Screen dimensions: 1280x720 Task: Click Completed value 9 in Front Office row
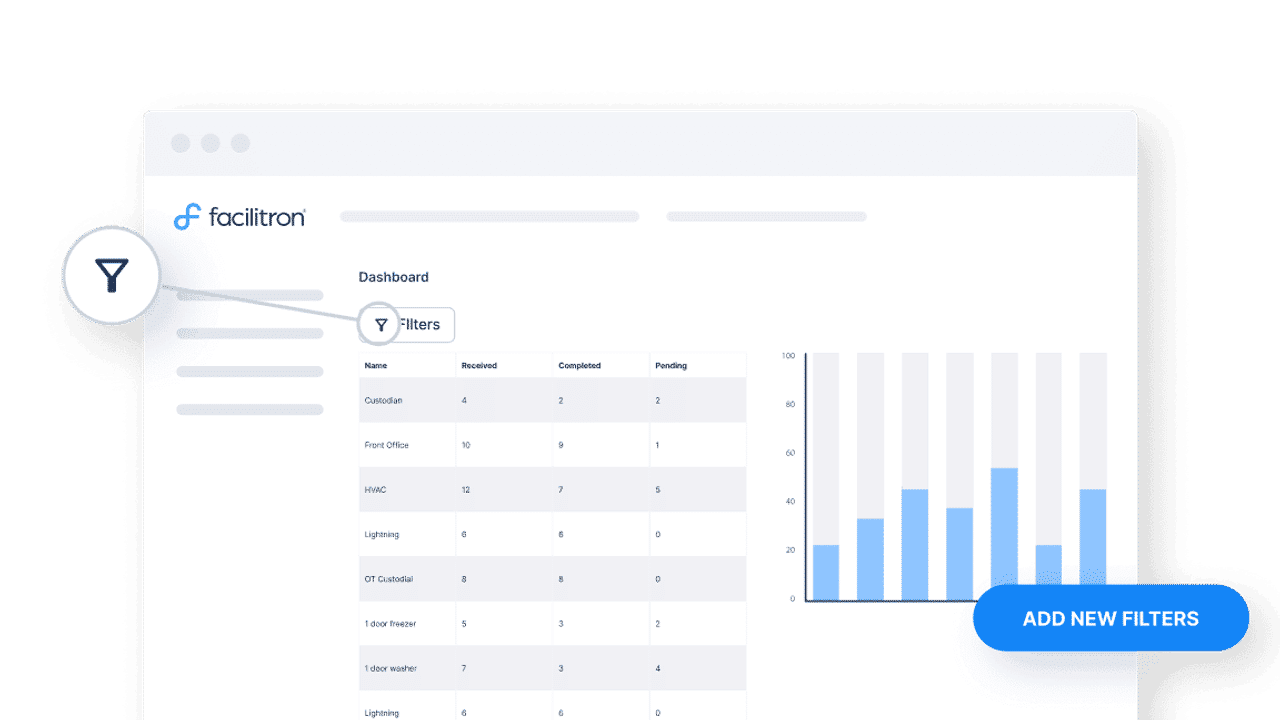coord(561,445)
